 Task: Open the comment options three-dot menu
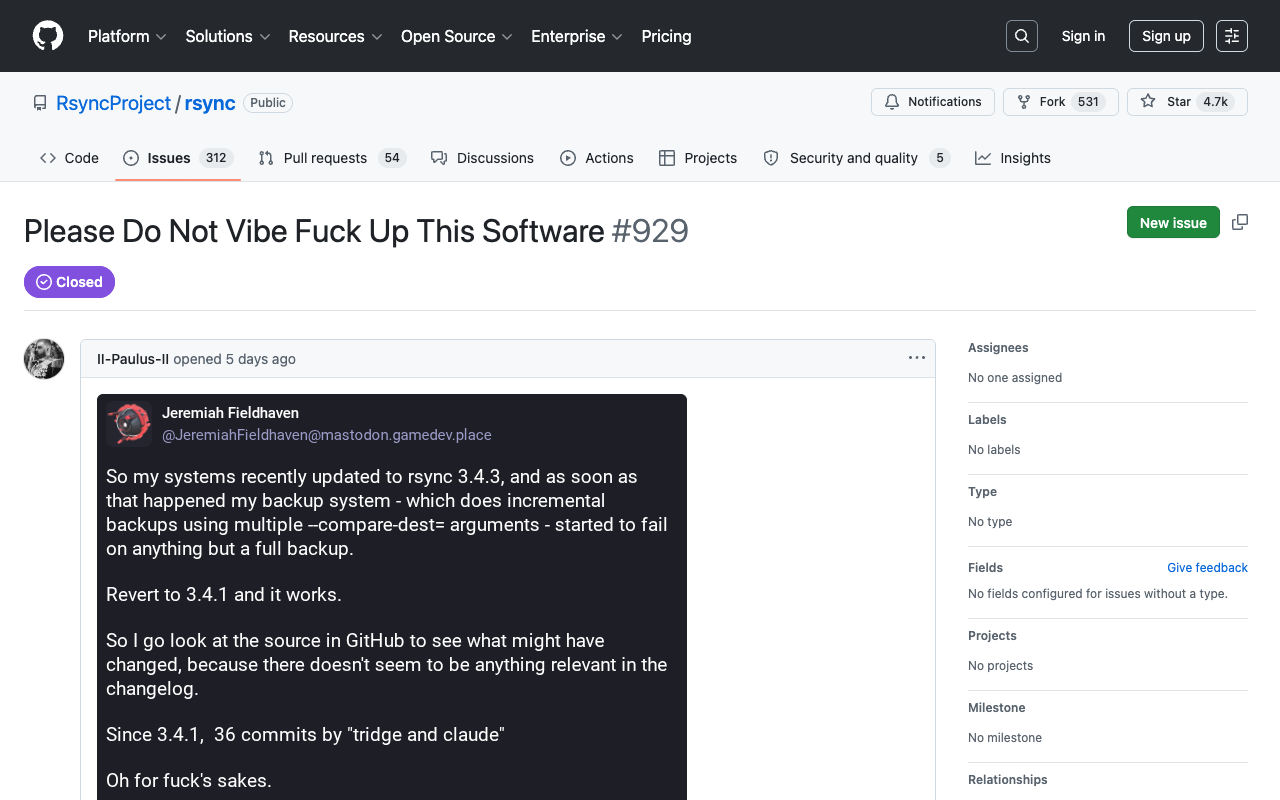point(917,358)
